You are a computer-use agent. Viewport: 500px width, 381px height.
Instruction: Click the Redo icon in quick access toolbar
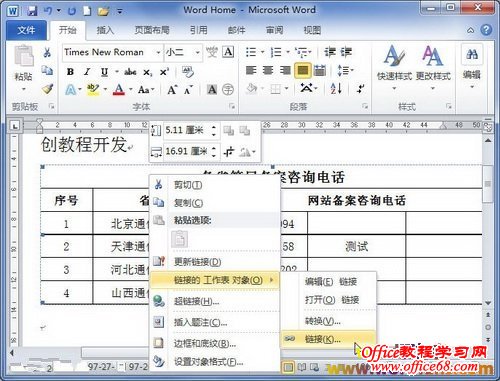[x=71, y=11]
